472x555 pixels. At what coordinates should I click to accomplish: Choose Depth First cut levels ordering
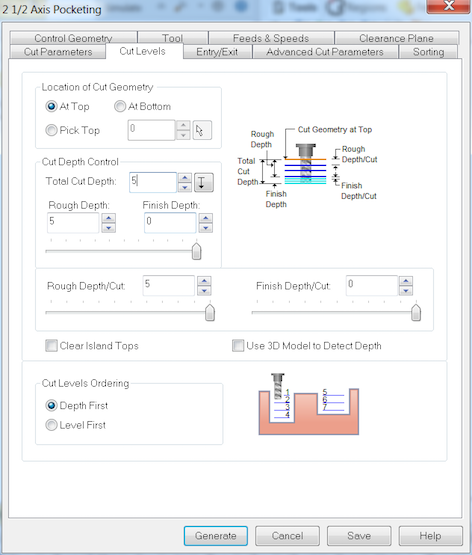click(x=51, y=405)
